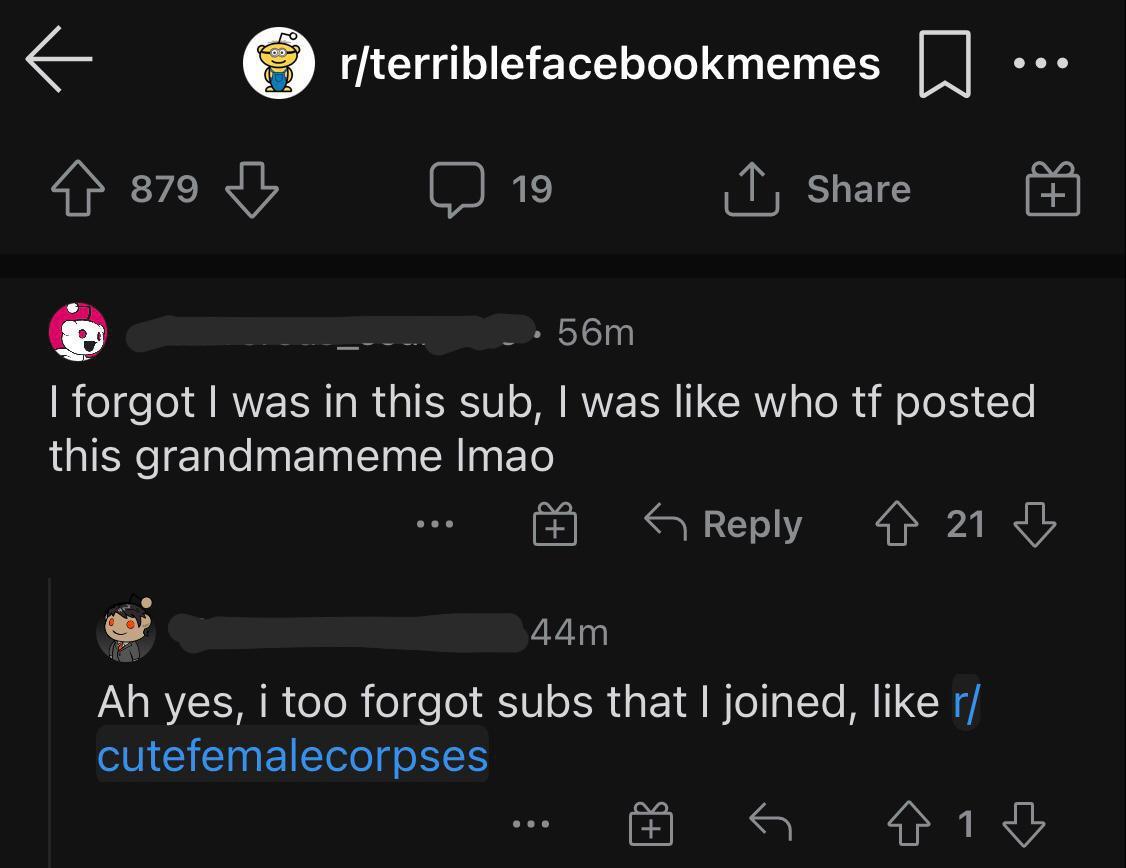Give an award to the grandmameme comment

556,522
